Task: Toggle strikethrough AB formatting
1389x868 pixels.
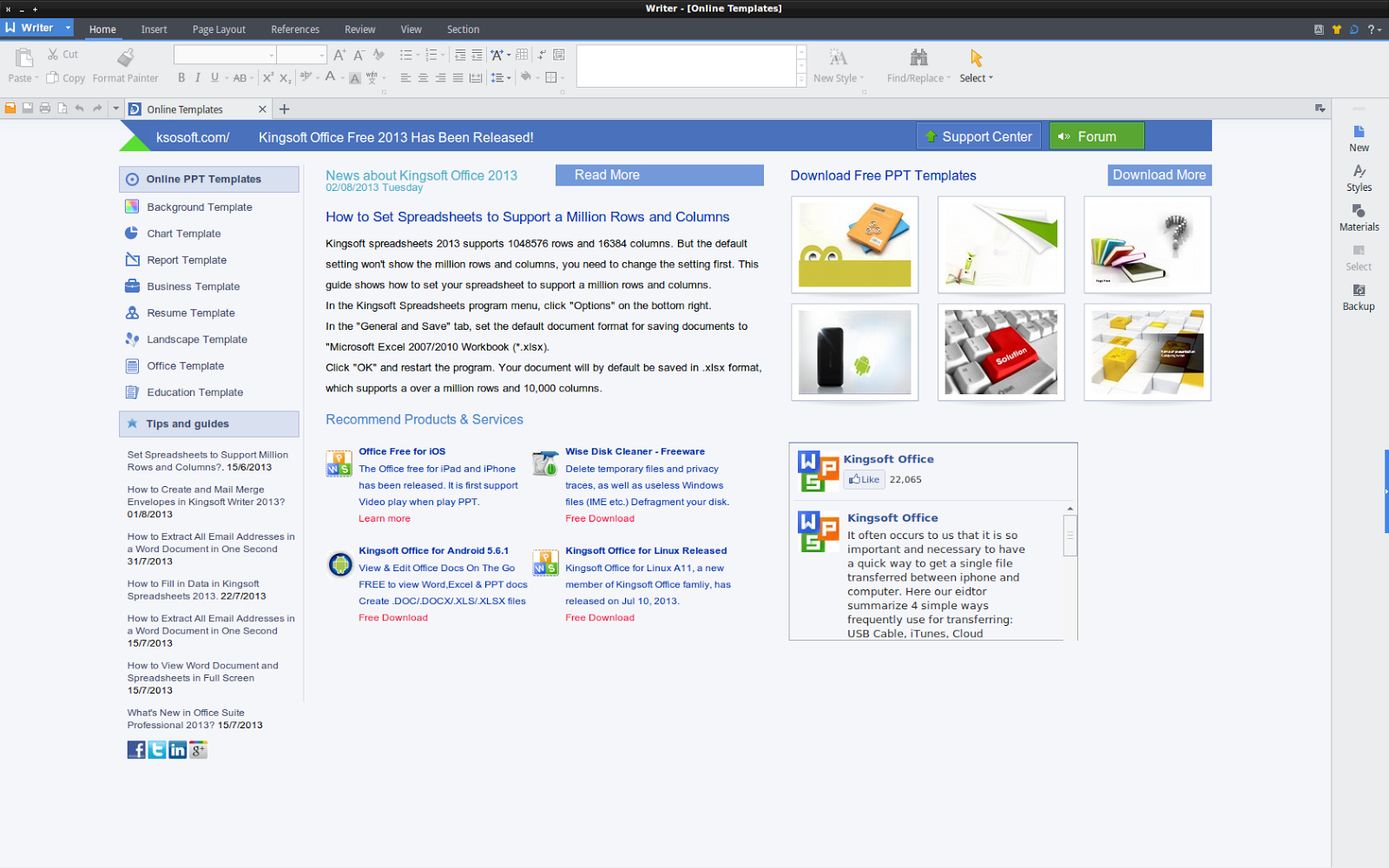Action: click(x=240, y=77)
